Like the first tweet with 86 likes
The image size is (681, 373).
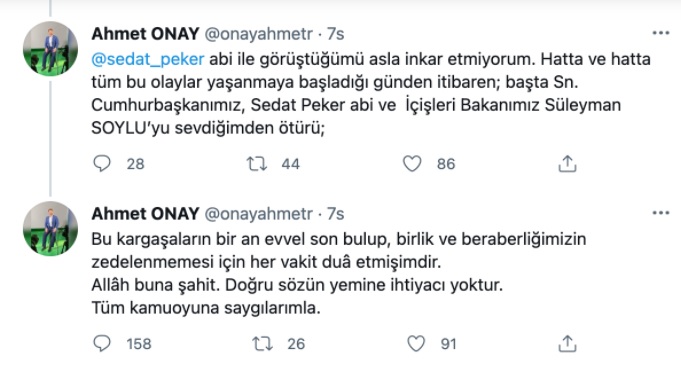tap(412, 164)
